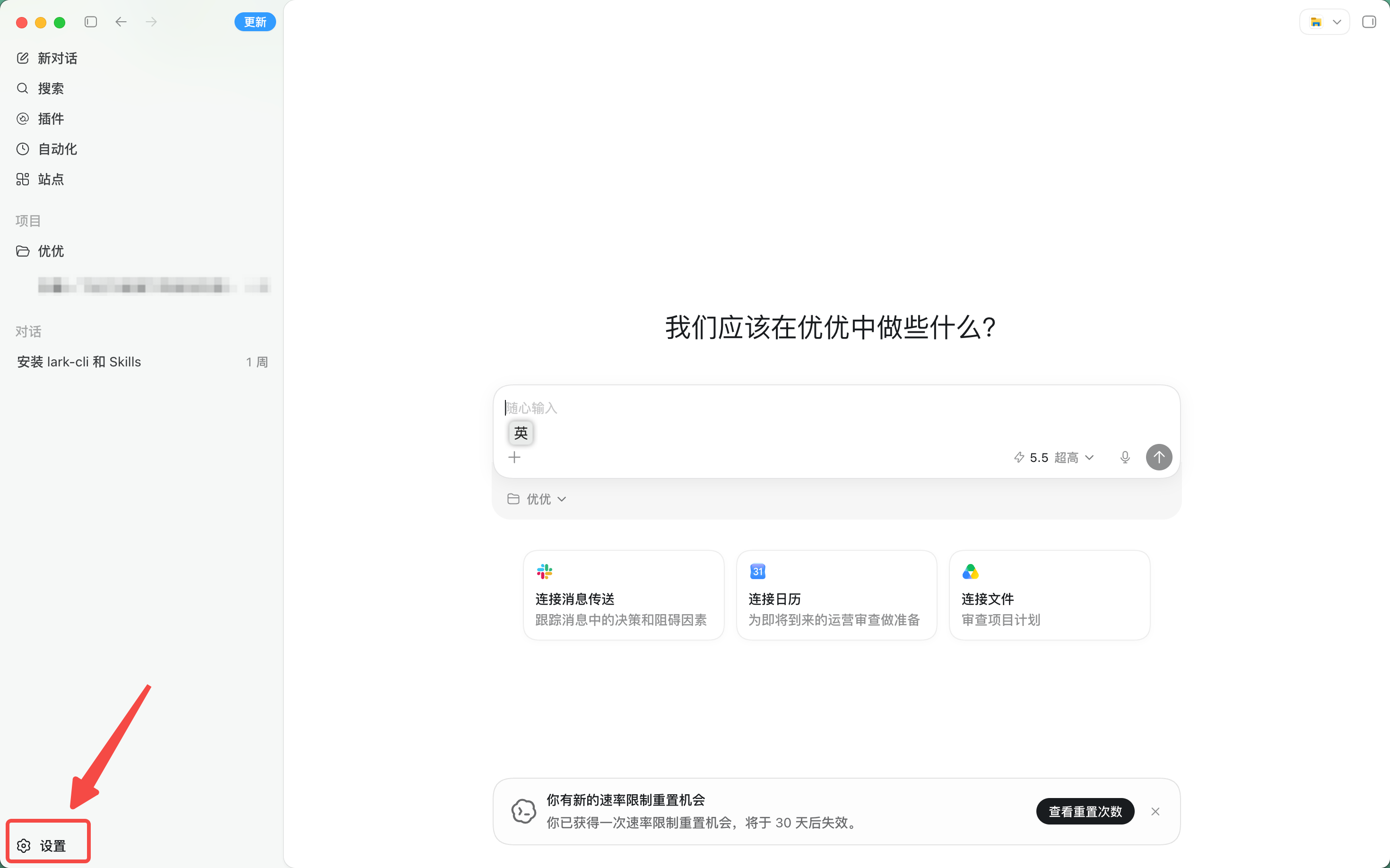
Task: Open the 5.5 超高 model dropdown
Action: (1054, 458)
